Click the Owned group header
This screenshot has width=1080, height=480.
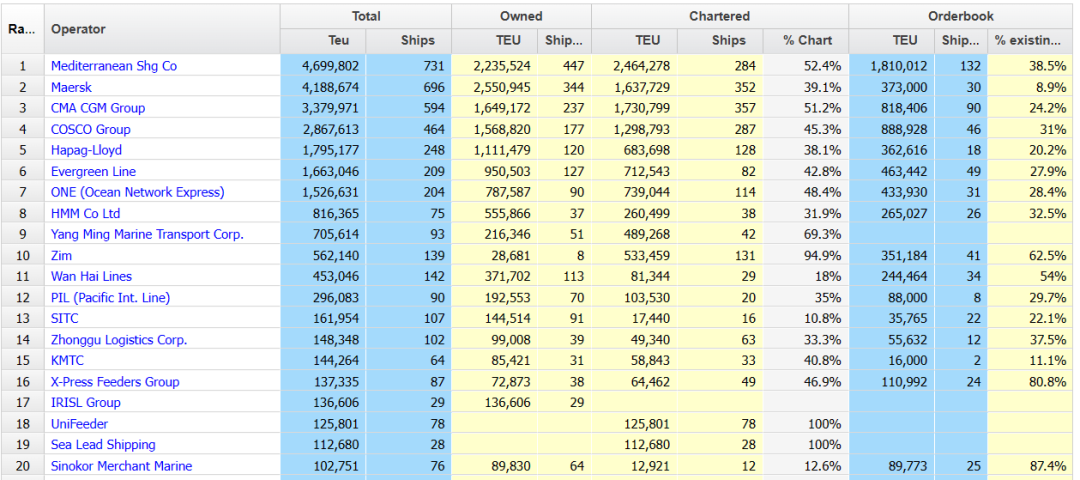pyautogui.click(x=521, y=16)
